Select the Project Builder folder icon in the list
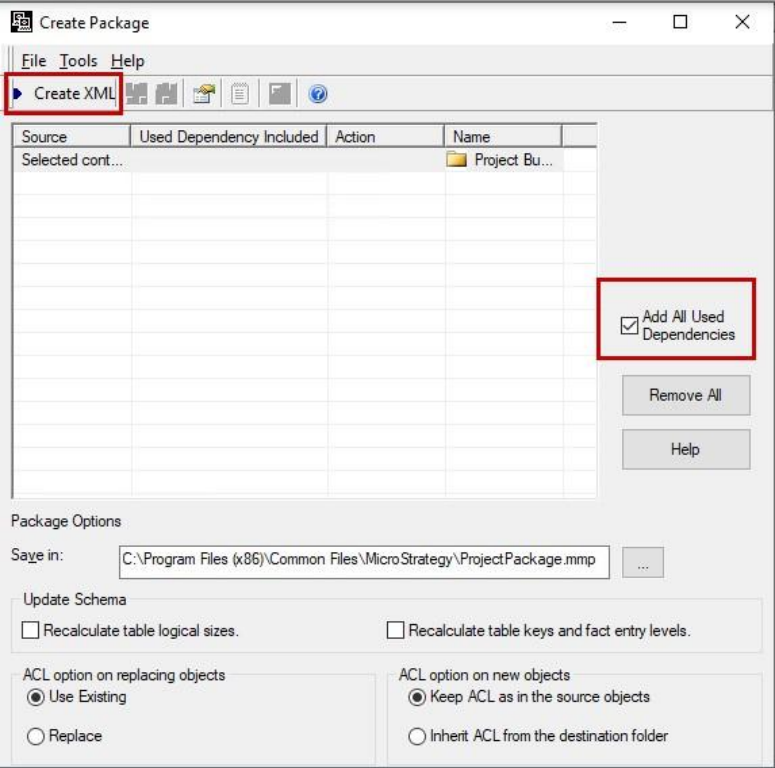775x768 pixels. pyautogui.click(x=457, y=160)
